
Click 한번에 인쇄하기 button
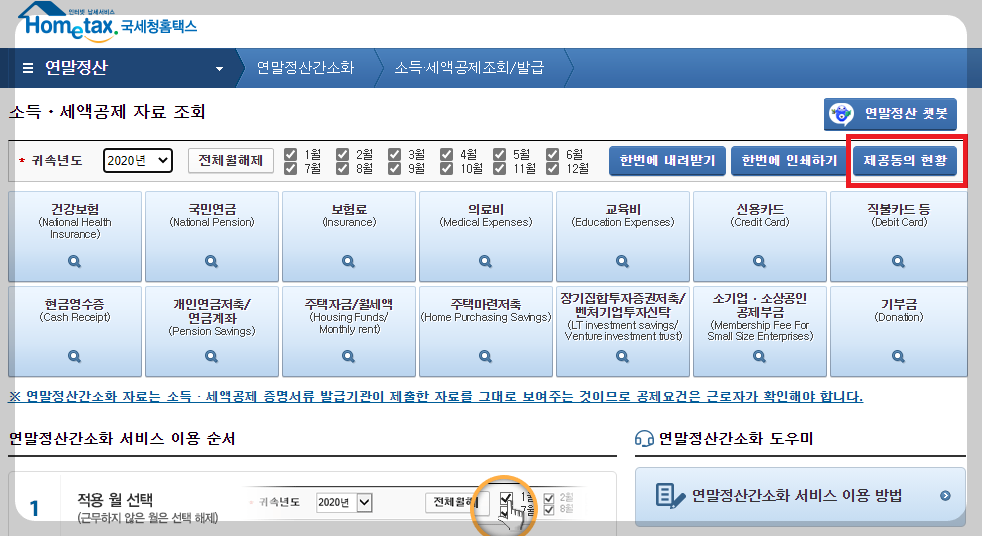(790, 161)
